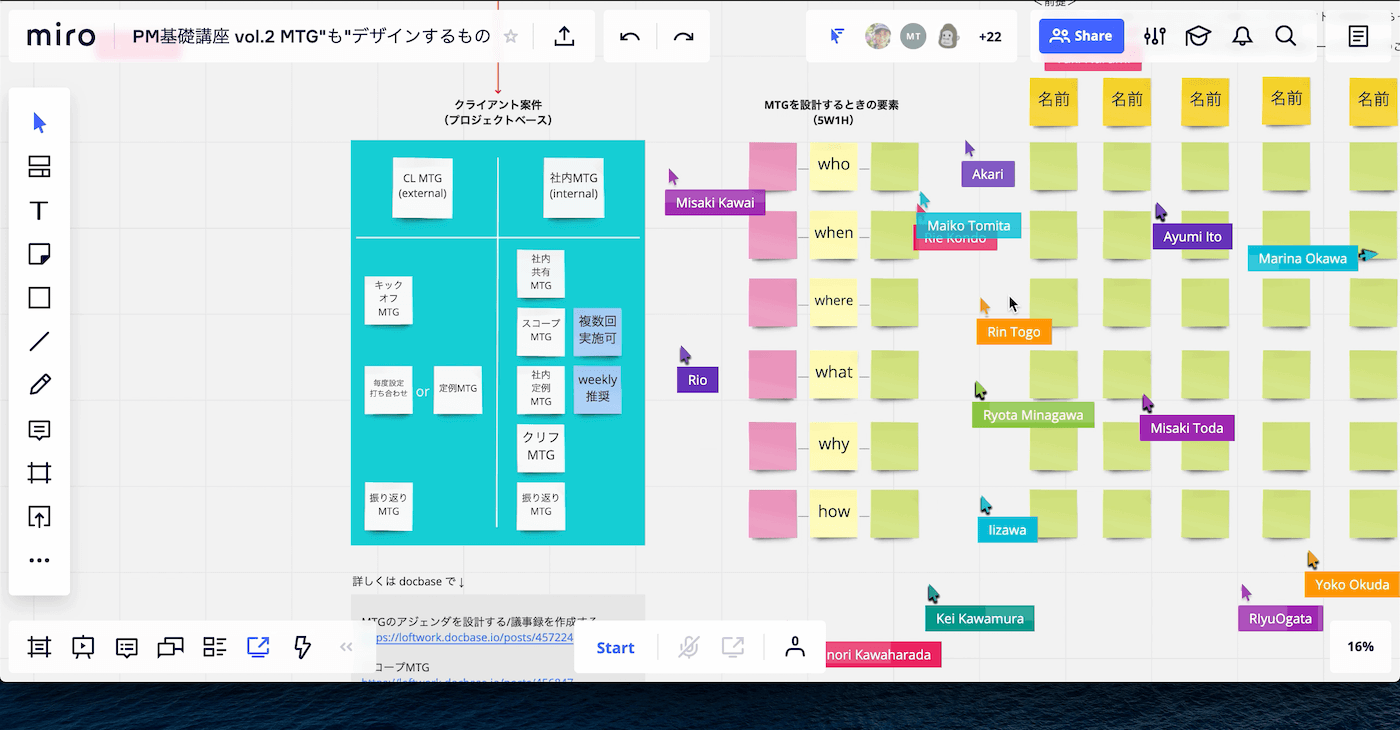The width and height of the screenshot is (1400, 730).
Task: Click the first collaborator avatar photo
Action: (x=878, y=36)
